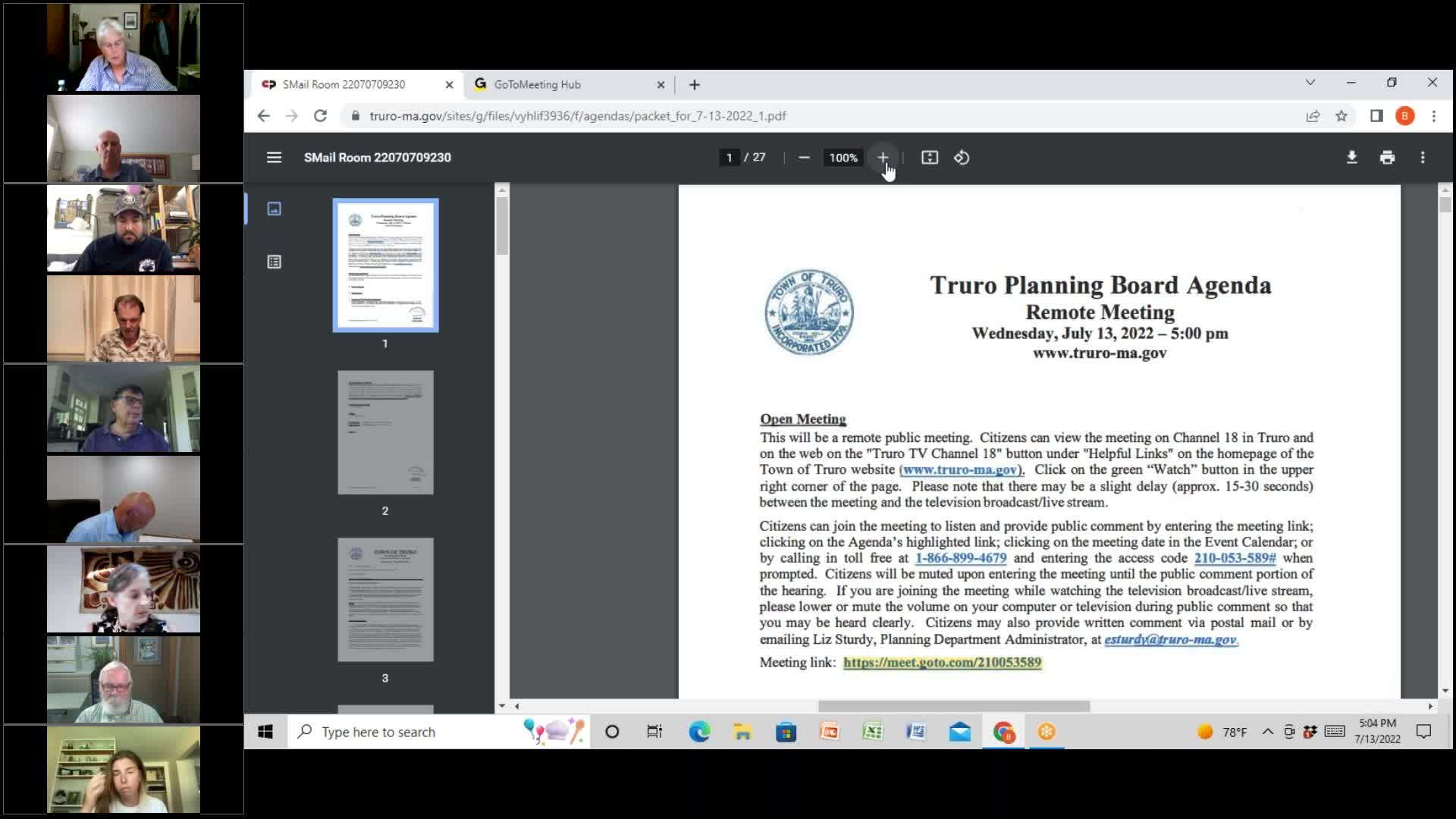This screenshot has height=819, width=1456.
Task: Bookmark this page with the star
Action: tap(1342, 115)
